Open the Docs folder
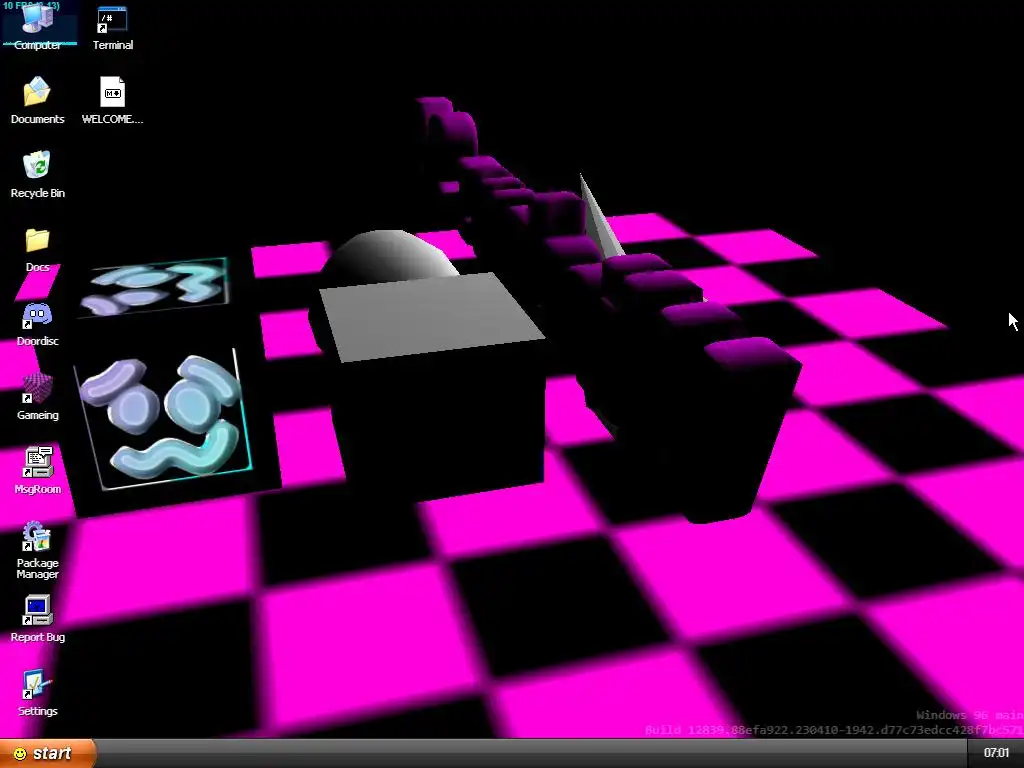Viewport: 1024px width, 768px height. tap(37, 249)
